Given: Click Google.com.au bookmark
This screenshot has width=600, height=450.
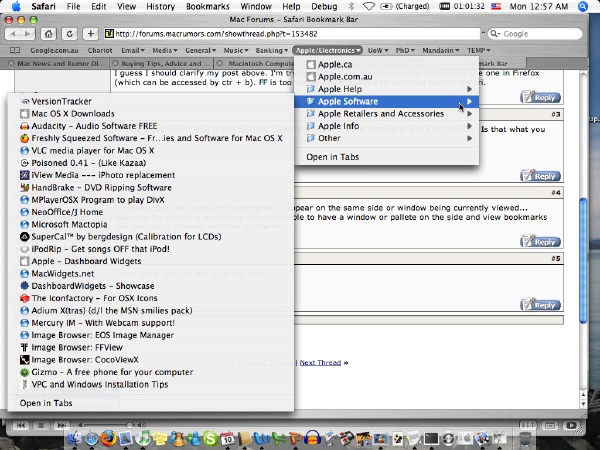Looking at the screenshot, I should point(54,51).
